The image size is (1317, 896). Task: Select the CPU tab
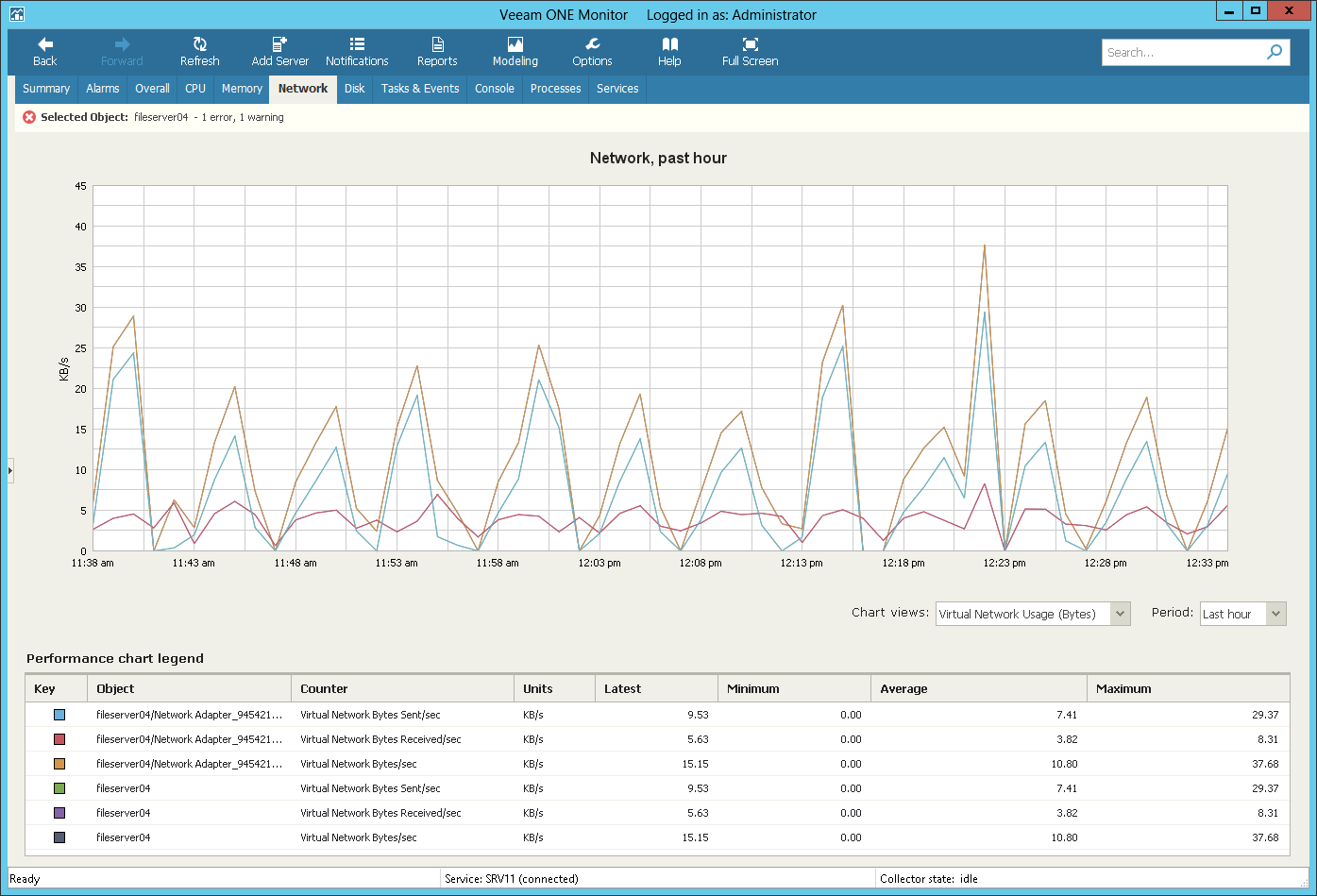(x=195, y=89)
